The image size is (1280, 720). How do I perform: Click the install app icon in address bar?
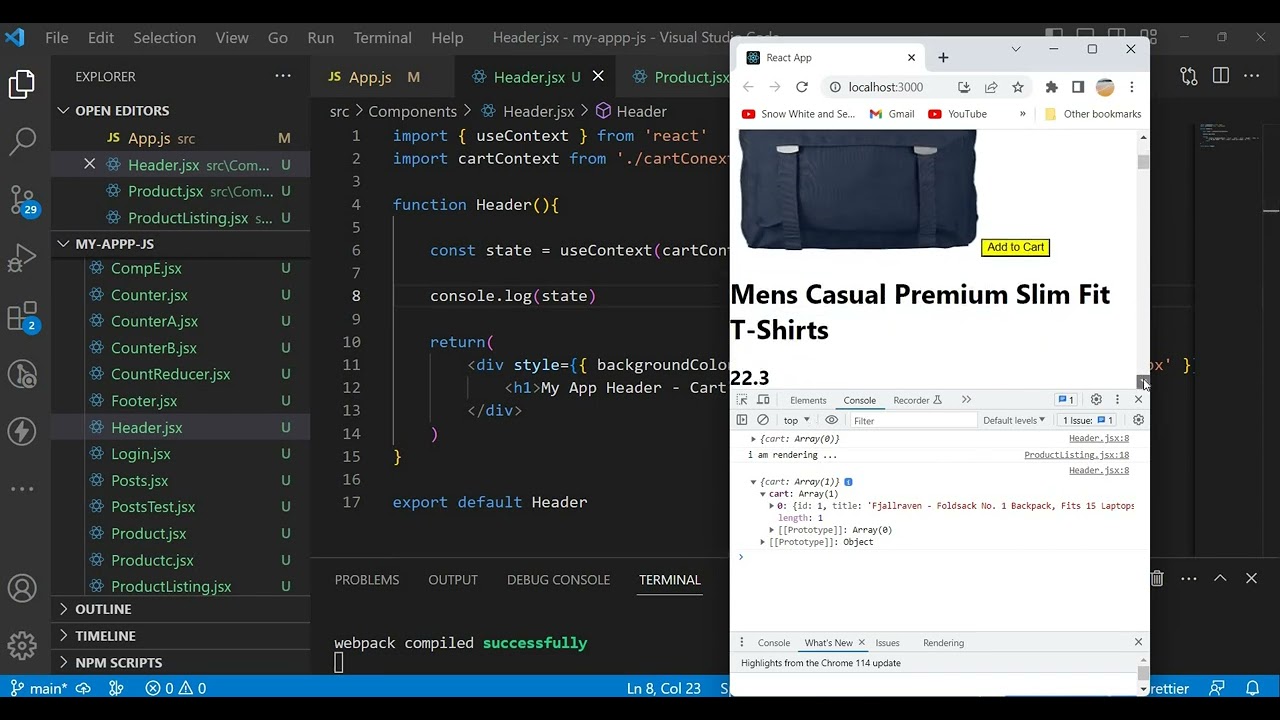(x=964, y=87)
